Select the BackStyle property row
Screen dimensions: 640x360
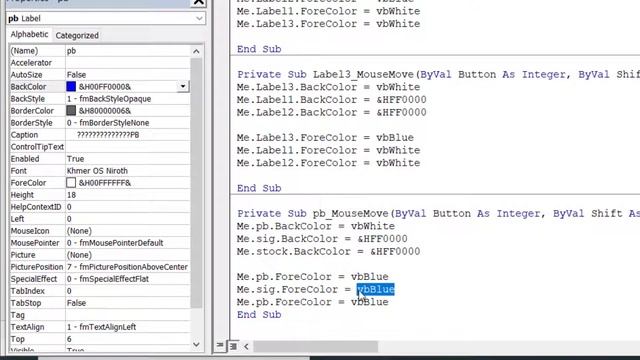[100, 99]
